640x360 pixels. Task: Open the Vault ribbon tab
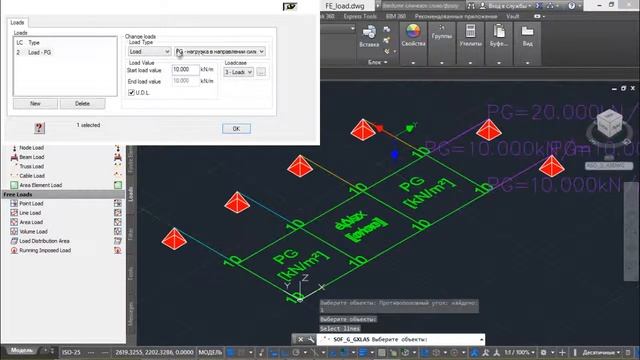(512, 16)
